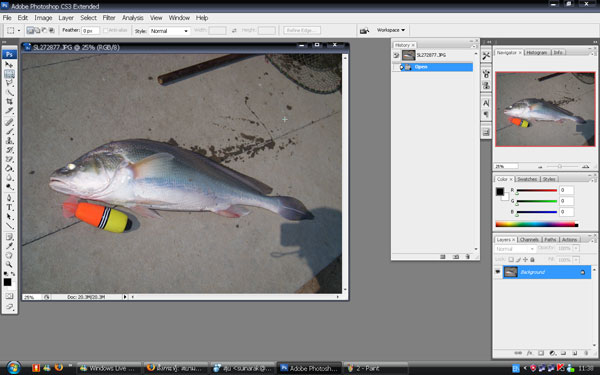Viewport: 600px width, 375px height.
Task: Open document status bar arrow menu
Action: pyautogui.click(x=125, y=297)
